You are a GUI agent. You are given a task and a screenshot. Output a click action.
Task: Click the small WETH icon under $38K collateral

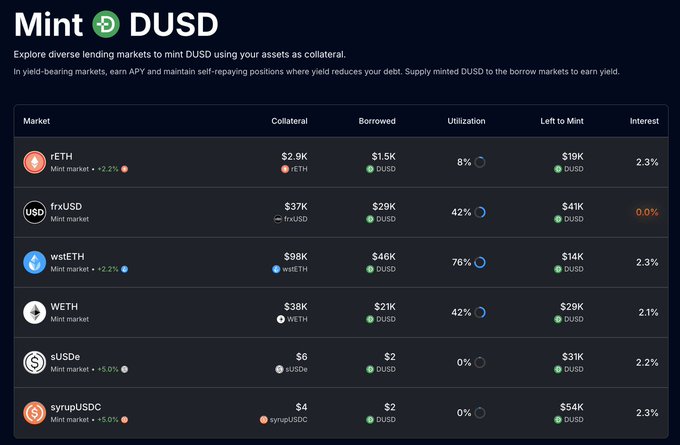pos(281,319)
